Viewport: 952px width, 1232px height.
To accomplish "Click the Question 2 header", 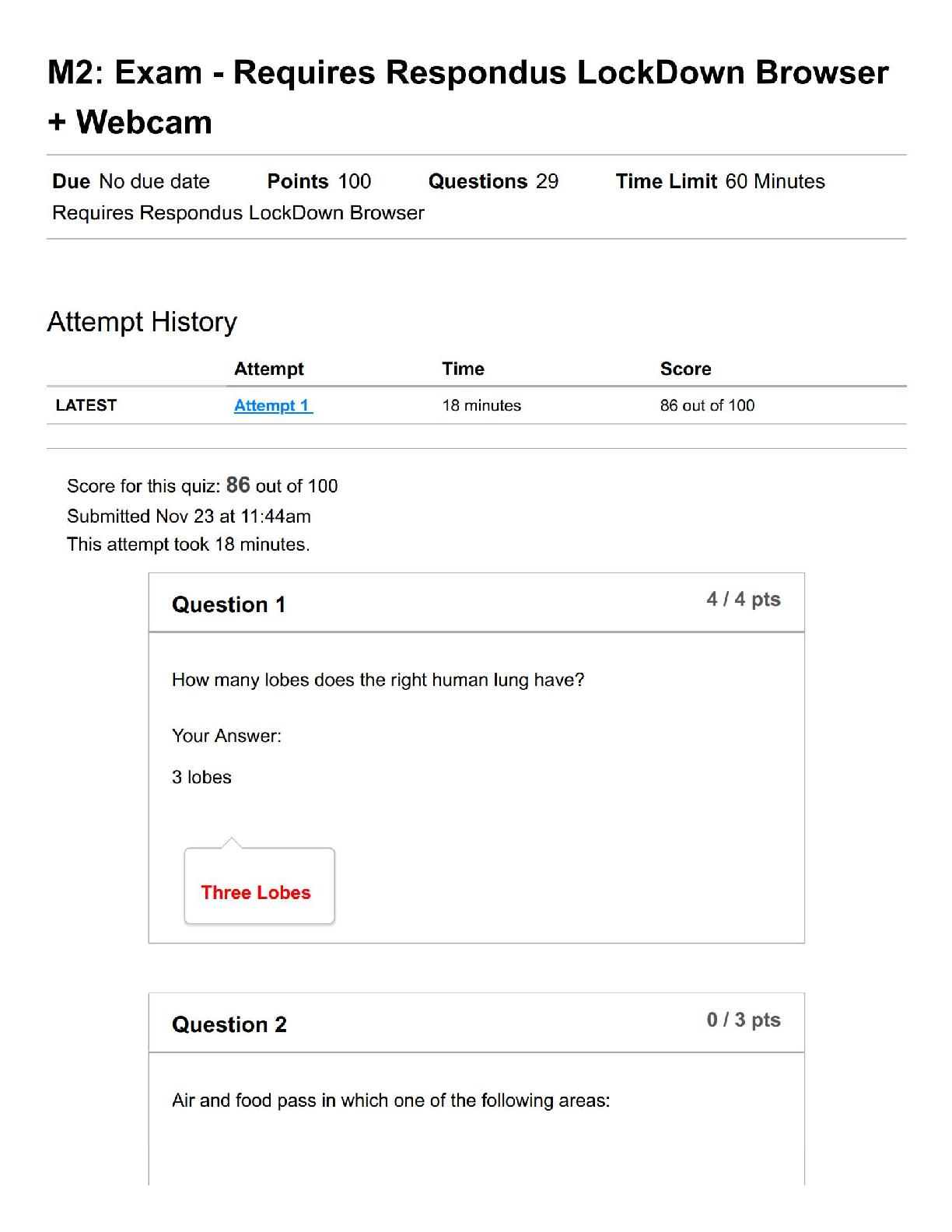I will pos(229,1024).
